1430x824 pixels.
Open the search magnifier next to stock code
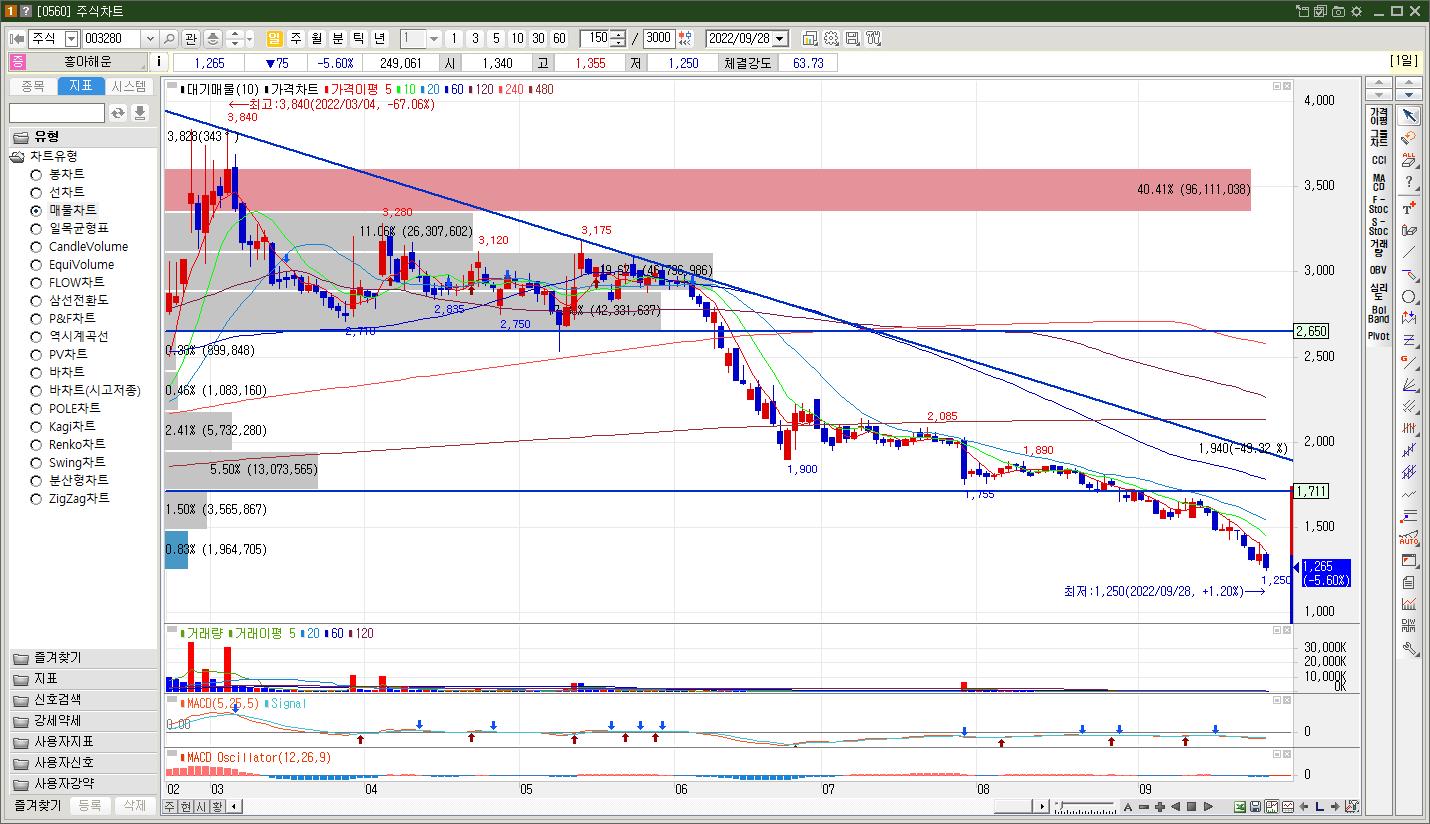(x=169, y=38)
